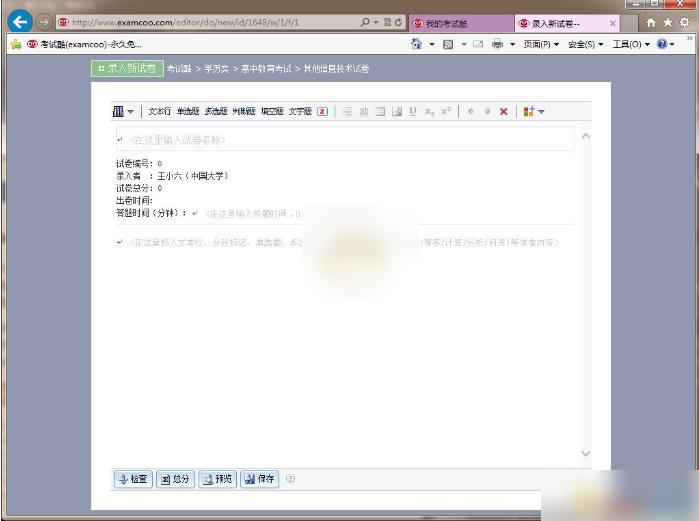Click the scroll down arrow of editor
The height and width of the screenshot is (521, 699).
[586, 453]
